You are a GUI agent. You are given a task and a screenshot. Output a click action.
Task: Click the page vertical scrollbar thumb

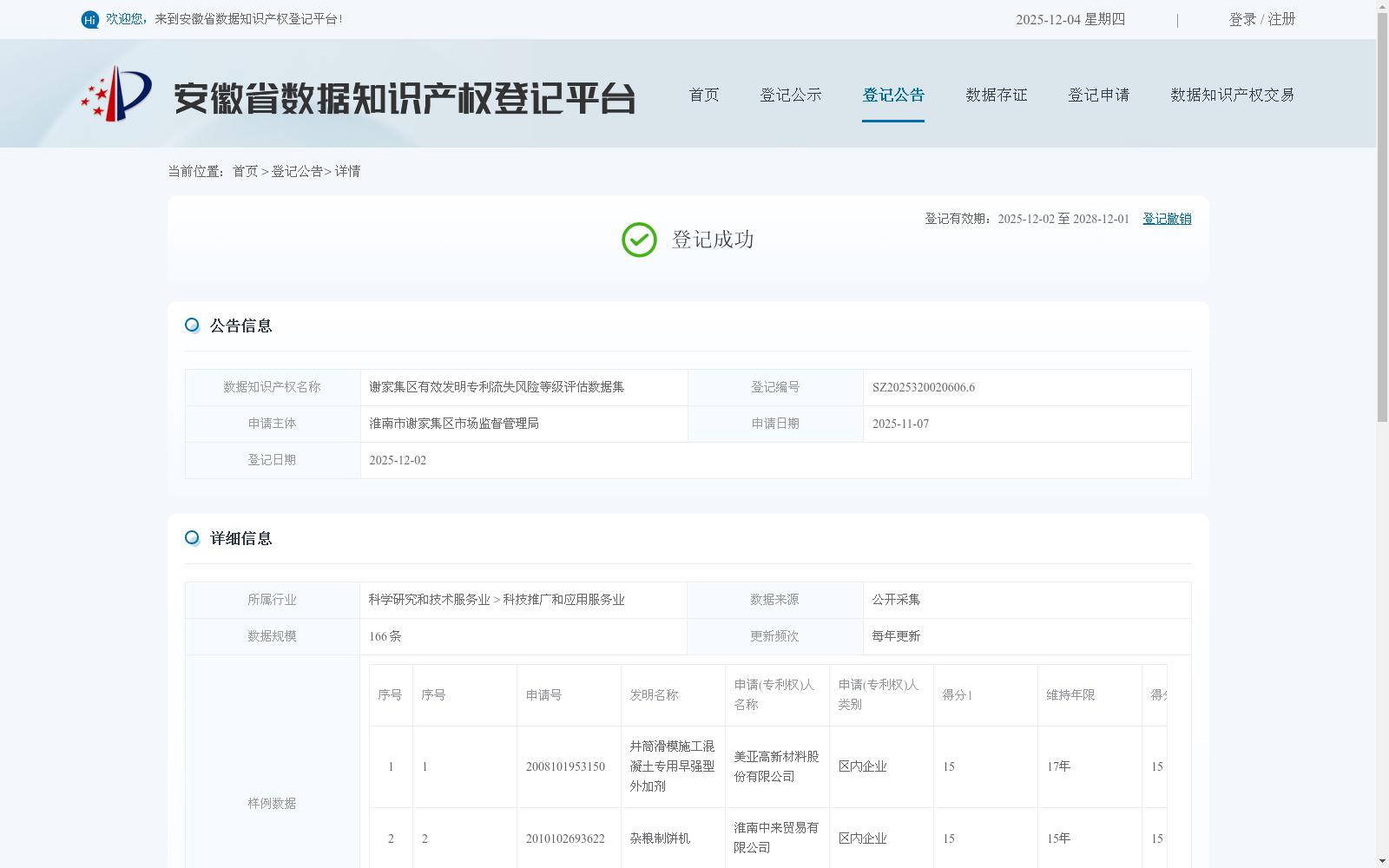(x=1382, y=218)
